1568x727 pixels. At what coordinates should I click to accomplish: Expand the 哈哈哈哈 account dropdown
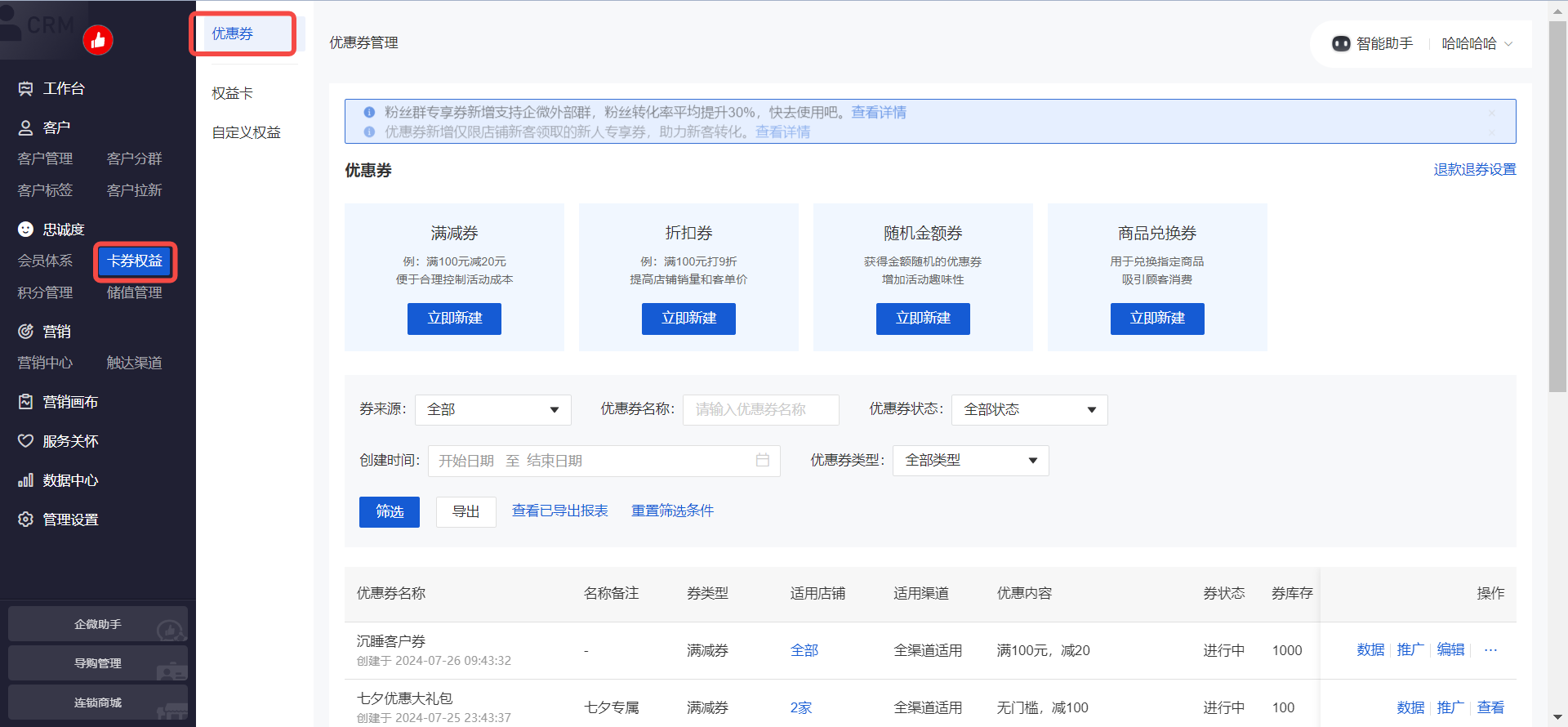(1478, 43)
